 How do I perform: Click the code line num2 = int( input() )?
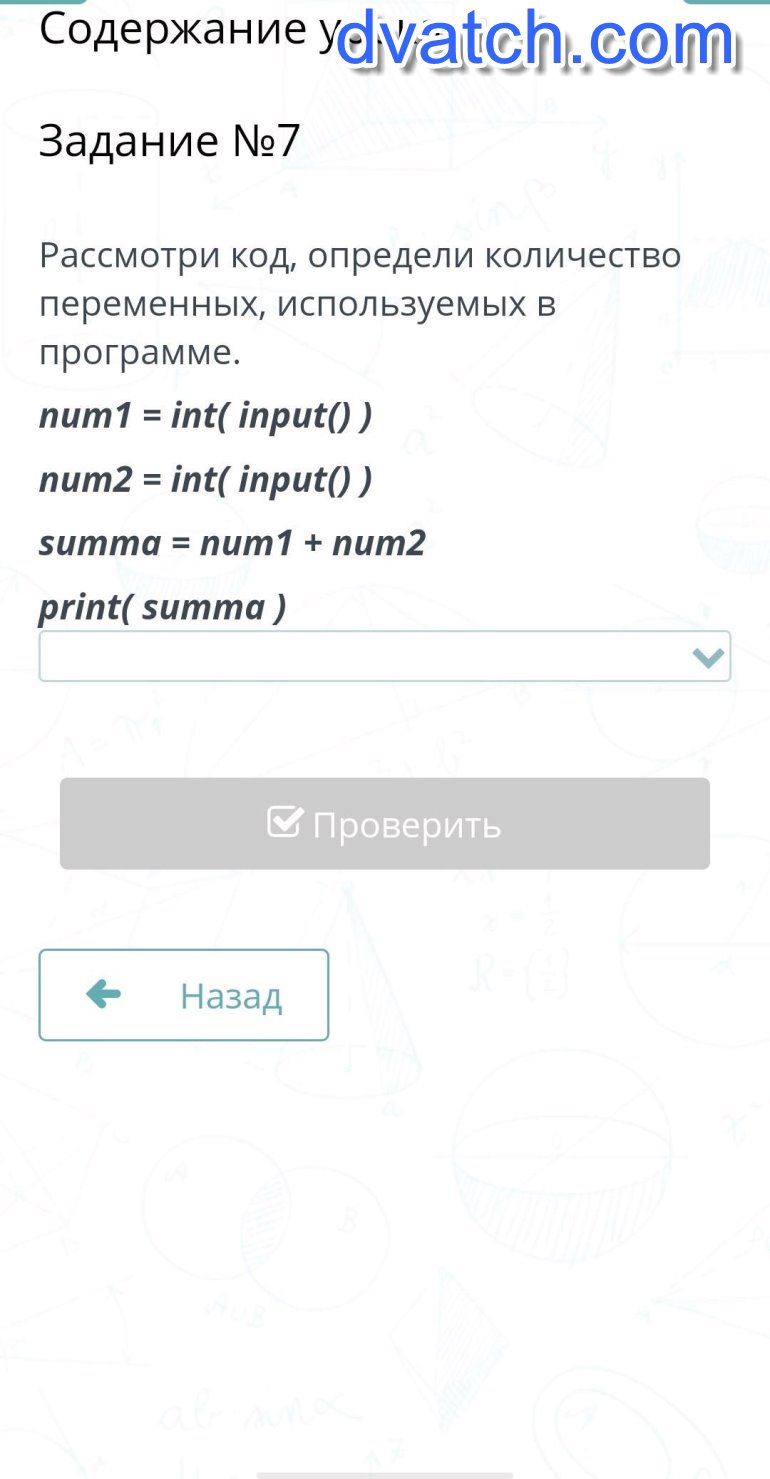coord(205,480)
